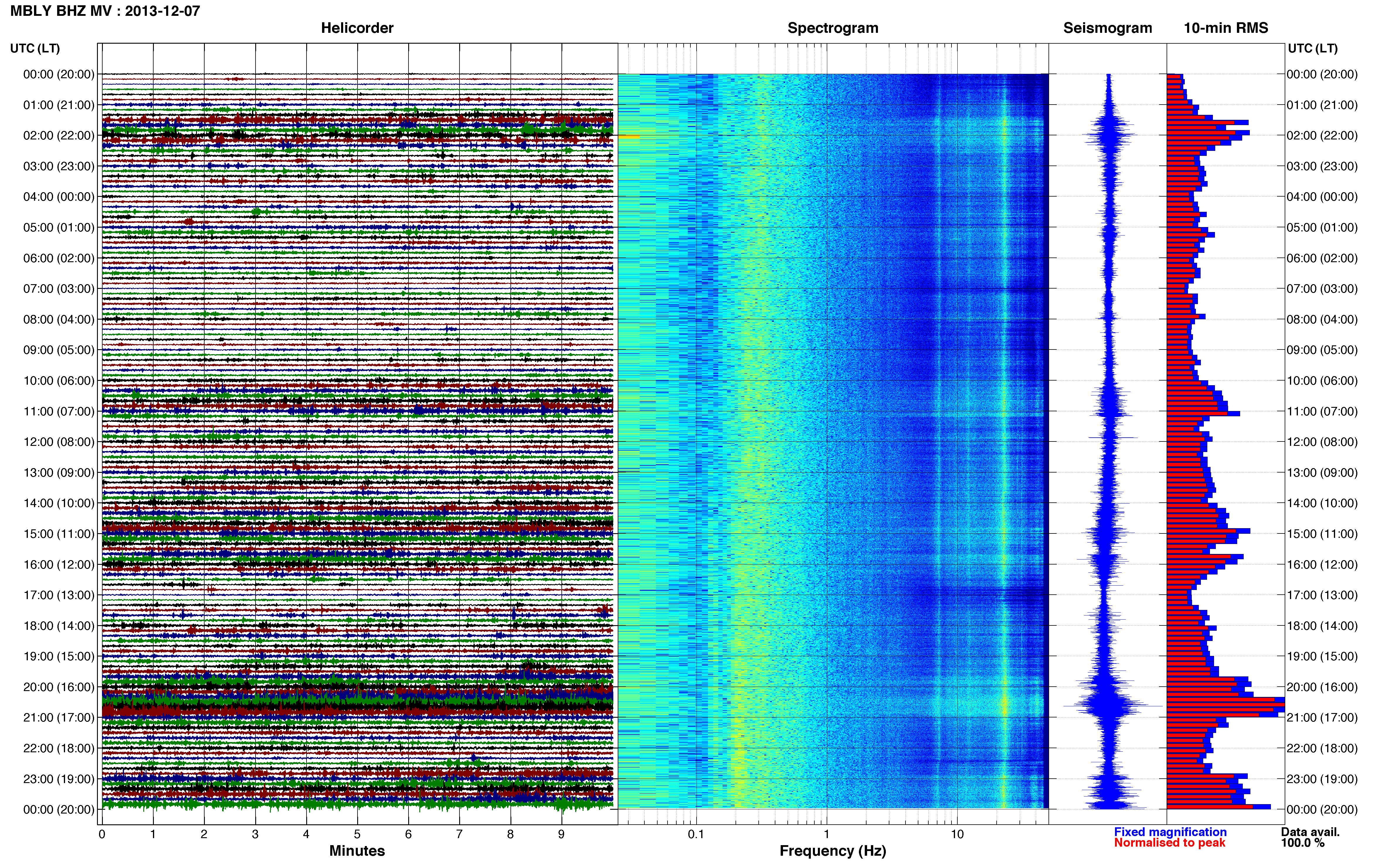
Task: Click the left '05:00 (01:00)' time label
Action: 59,227
